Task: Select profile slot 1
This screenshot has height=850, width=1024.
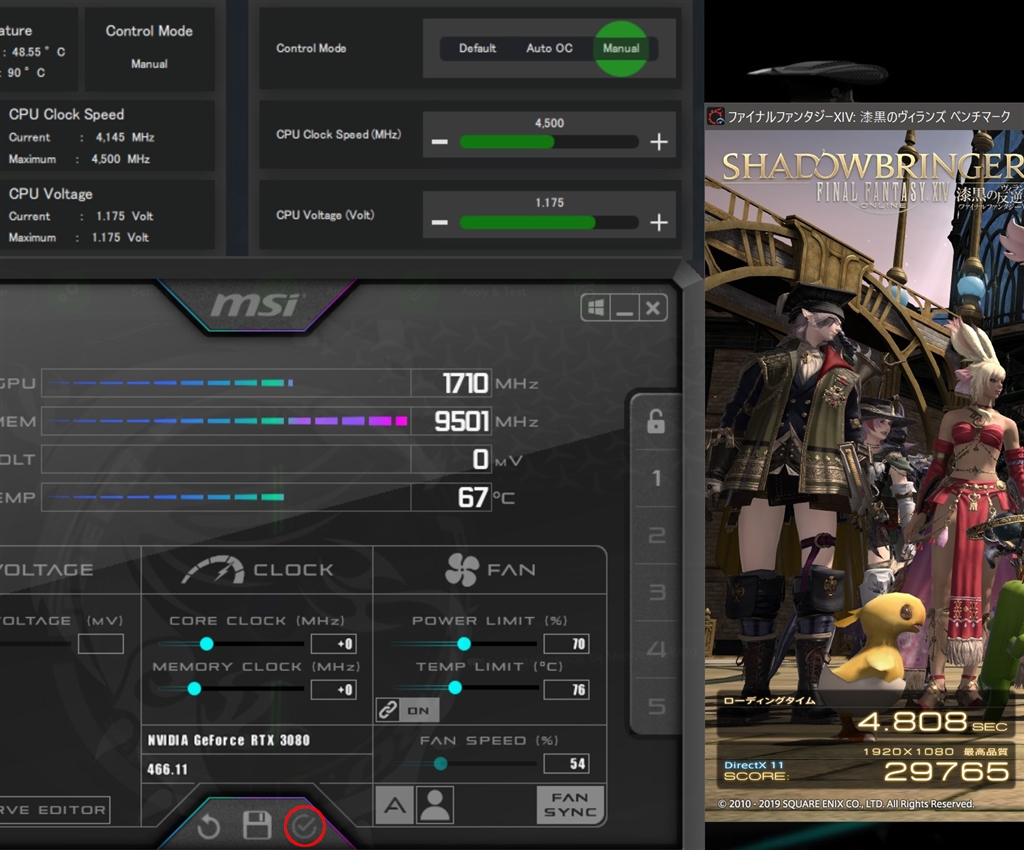Action: tap(656, 478)
